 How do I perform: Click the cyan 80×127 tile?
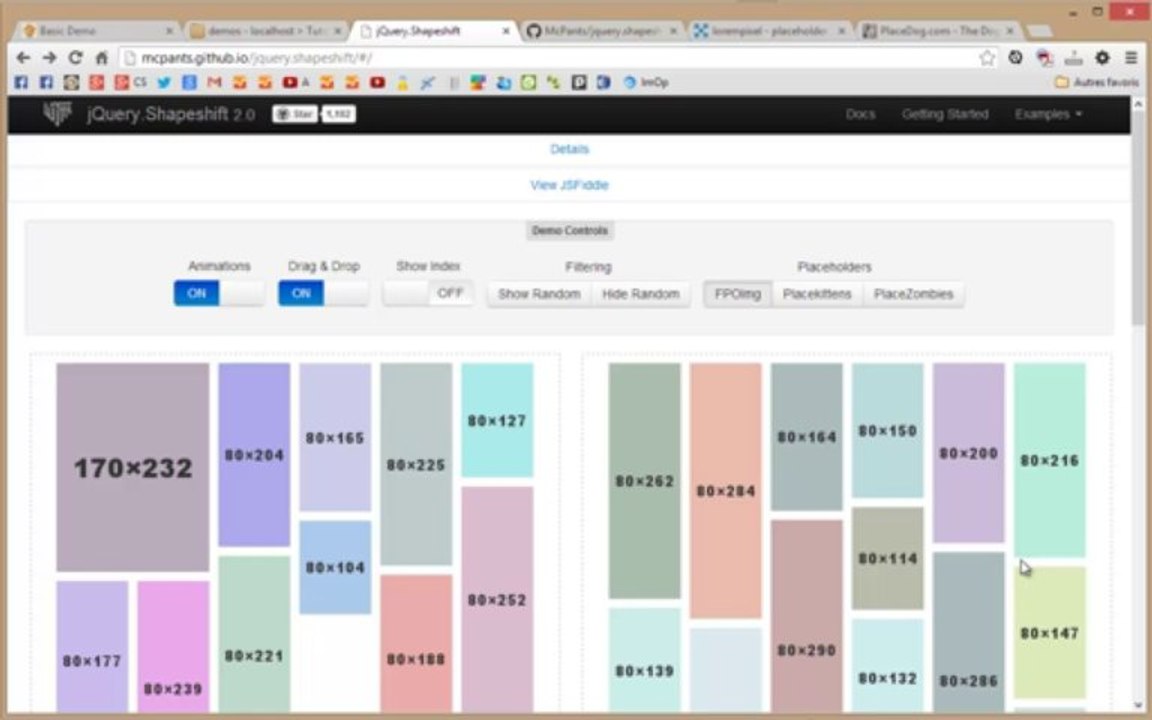(x=497, y=420)
